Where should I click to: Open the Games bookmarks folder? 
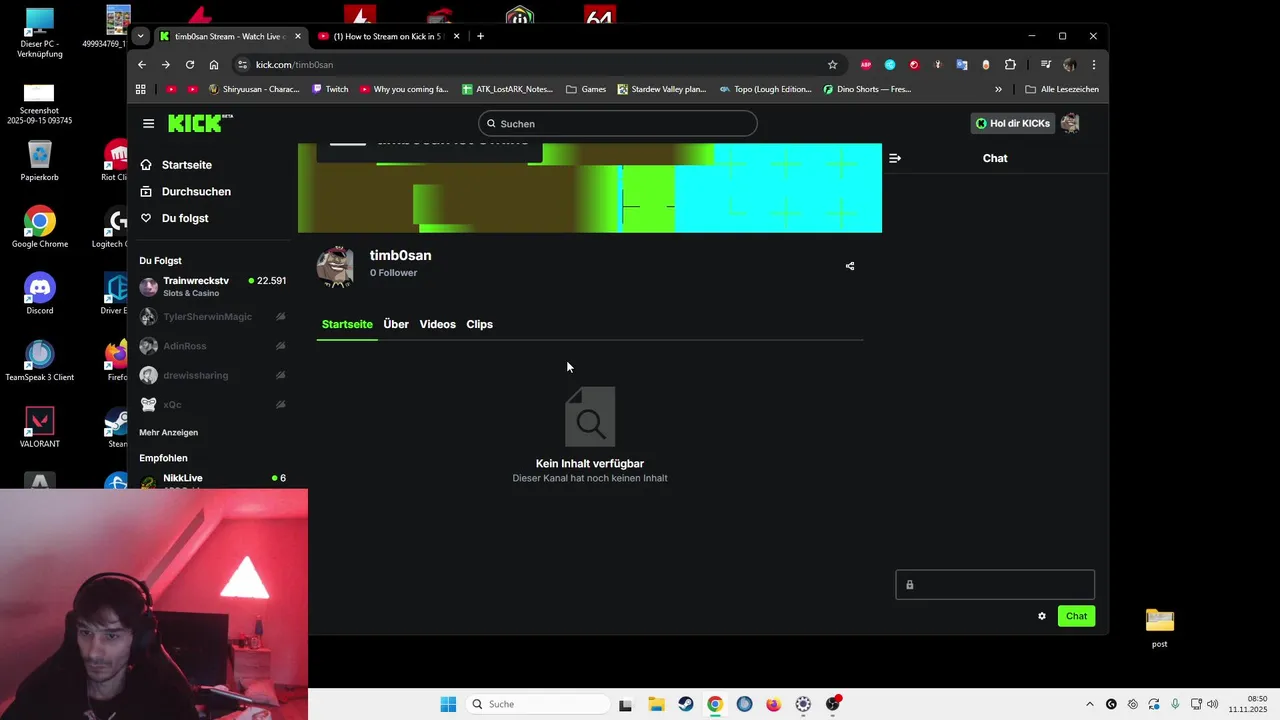pos(586,89)
